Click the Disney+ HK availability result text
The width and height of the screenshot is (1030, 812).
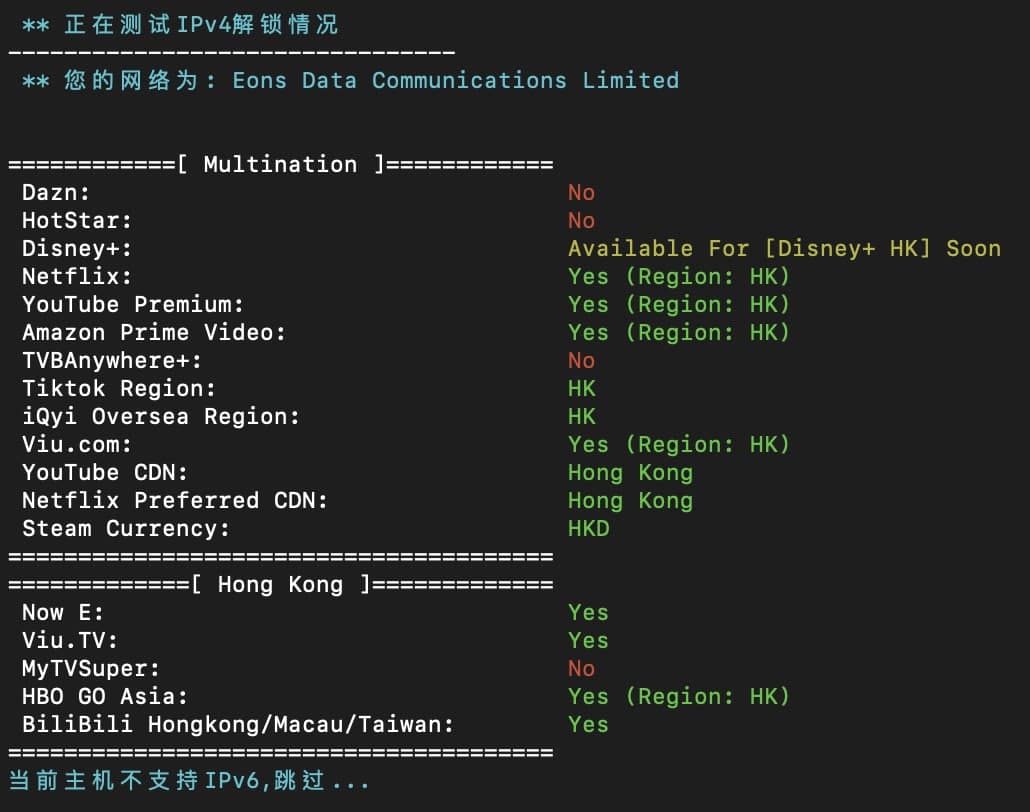784,248
